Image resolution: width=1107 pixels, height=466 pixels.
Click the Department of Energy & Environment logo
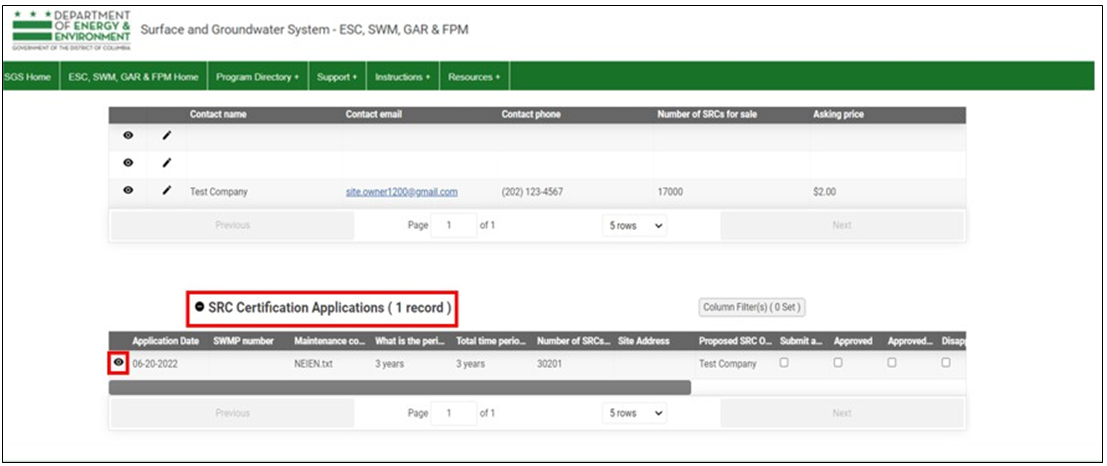(x=71, y=30)
